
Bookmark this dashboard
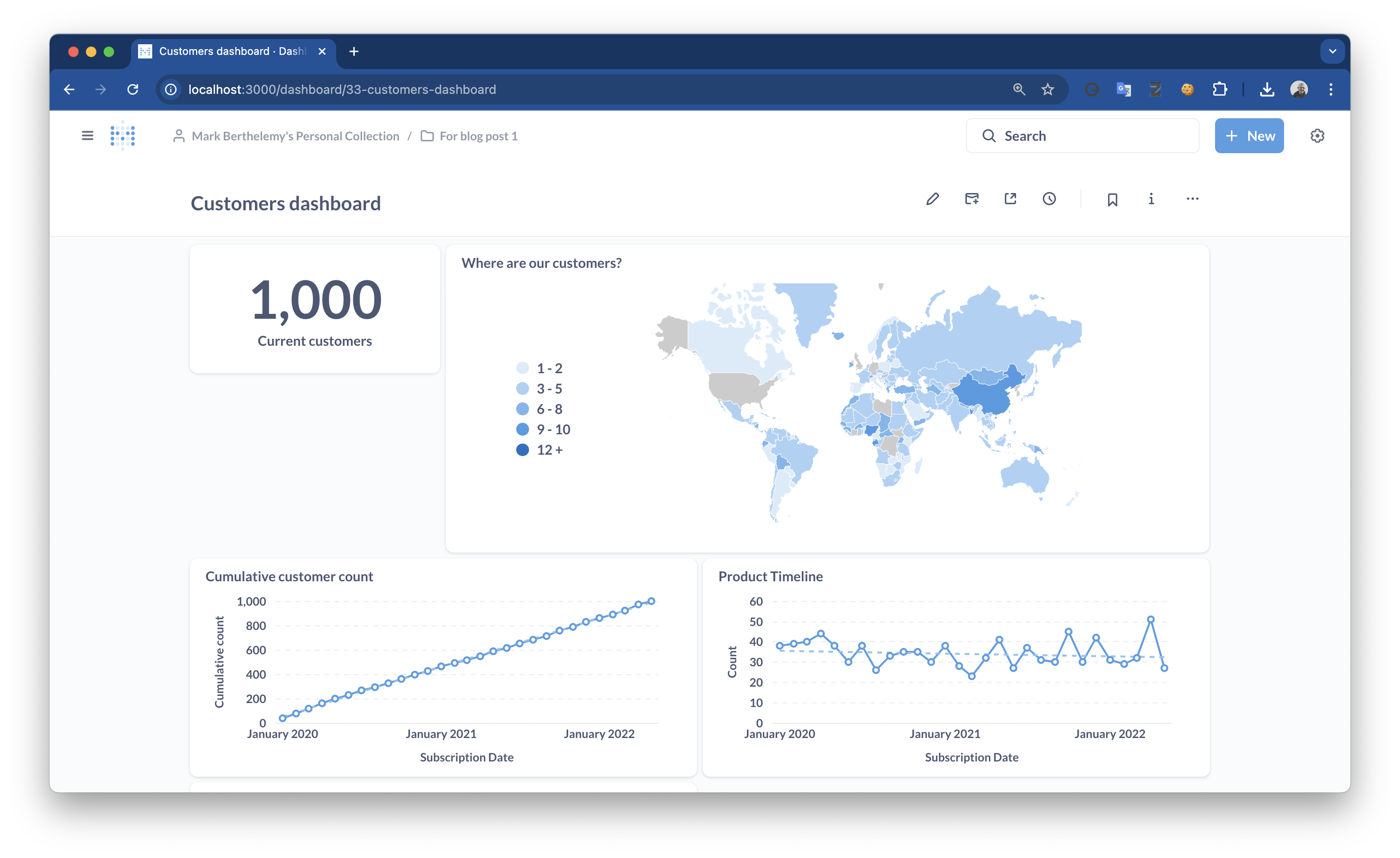coord(1112,200)
